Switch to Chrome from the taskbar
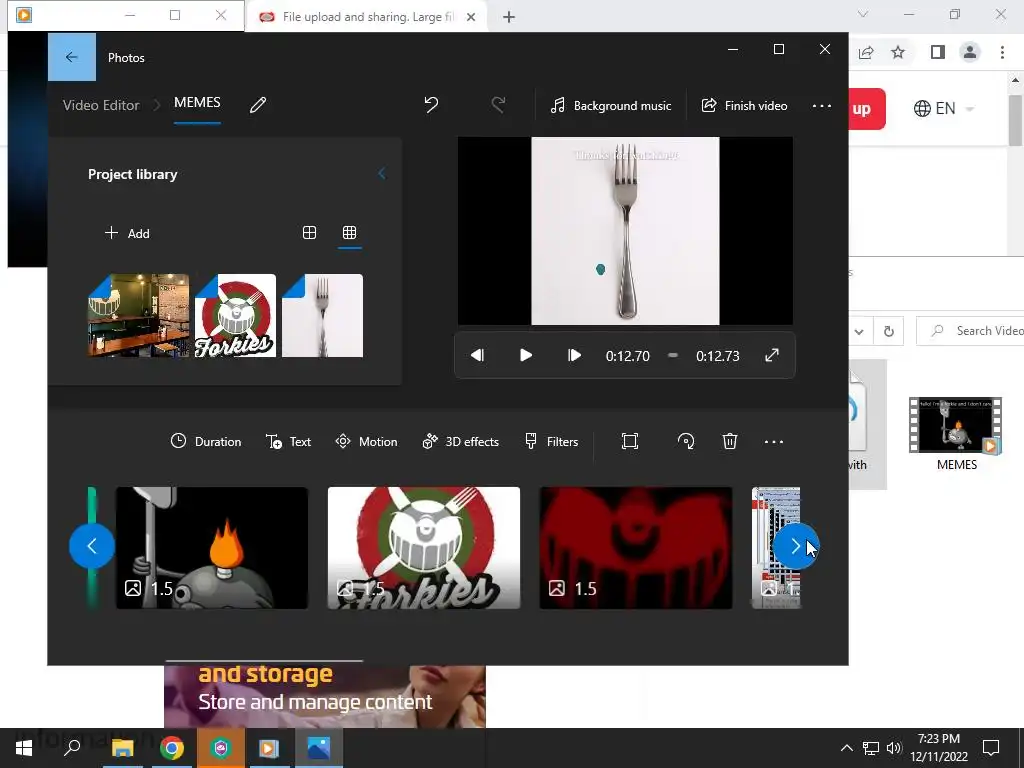The width and height of the screenshot is (1024, 768). (172, 748)
